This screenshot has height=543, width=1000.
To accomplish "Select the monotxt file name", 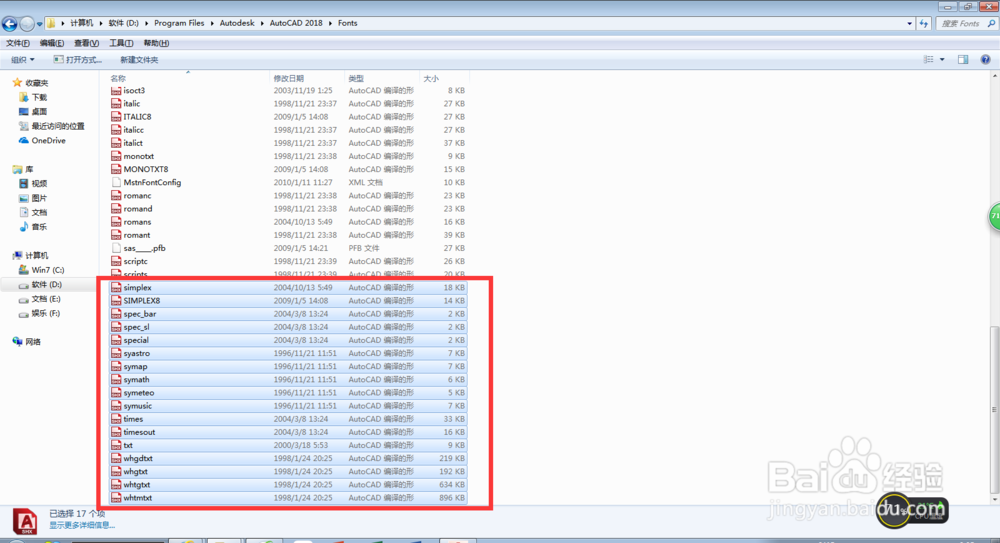I will pyautogui.click(x=138, y=156).
